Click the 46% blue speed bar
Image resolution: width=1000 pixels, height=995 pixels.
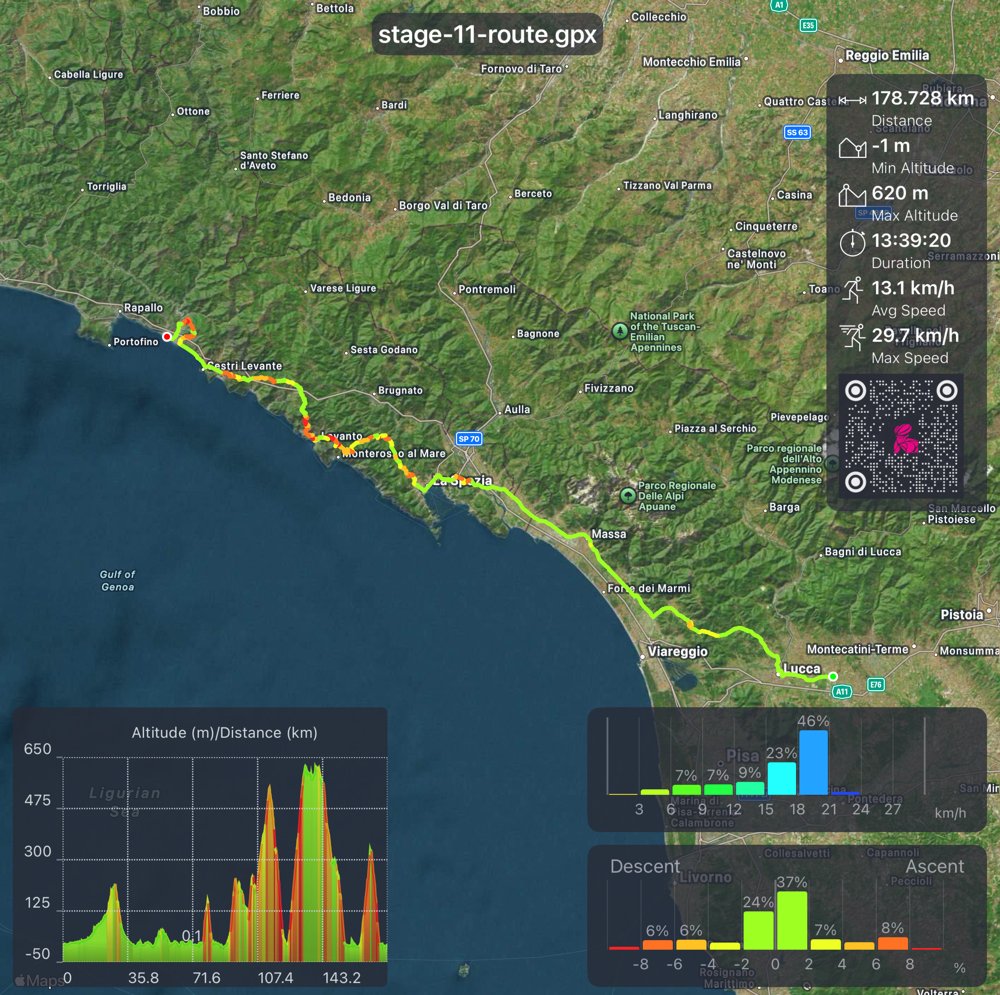tap(813, 762)
